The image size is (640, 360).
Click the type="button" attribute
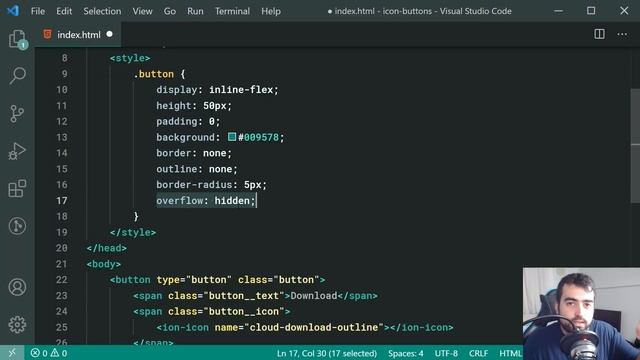pyautogui.click(x=194, y=280)
